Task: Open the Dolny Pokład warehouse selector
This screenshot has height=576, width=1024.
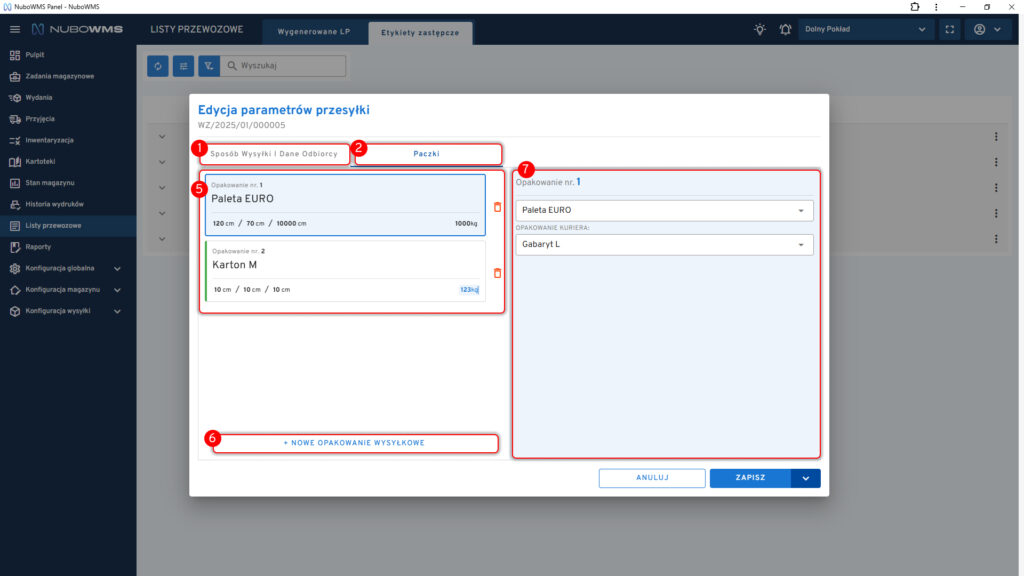Action: tap(866, 29)
